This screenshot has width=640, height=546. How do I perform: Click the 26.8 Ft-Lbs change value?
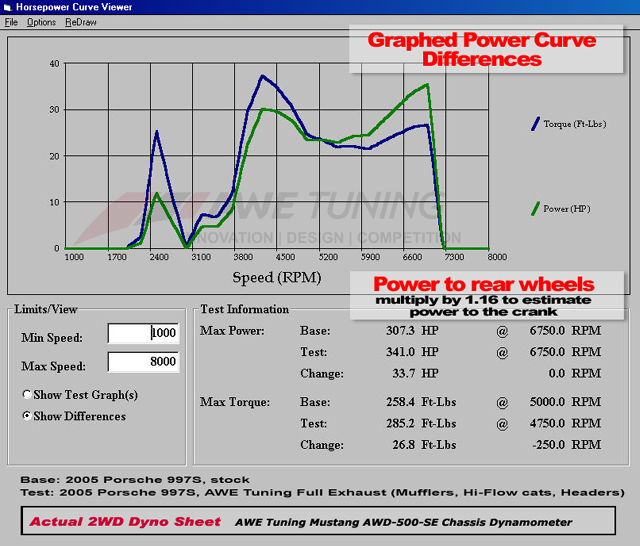pyautogui.click(x=424, y=444)
